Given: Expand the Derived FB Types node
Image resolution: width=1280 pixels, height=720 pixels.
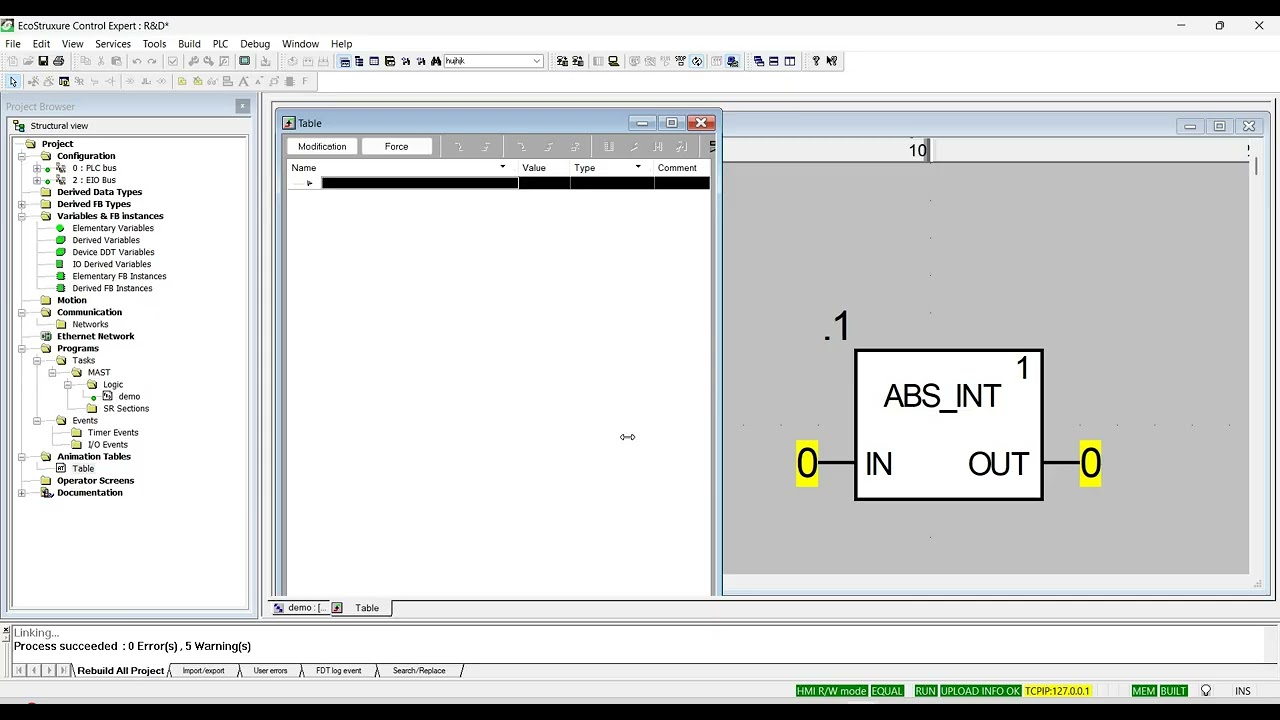Looking at the screenshot, I should click(22, 204).
